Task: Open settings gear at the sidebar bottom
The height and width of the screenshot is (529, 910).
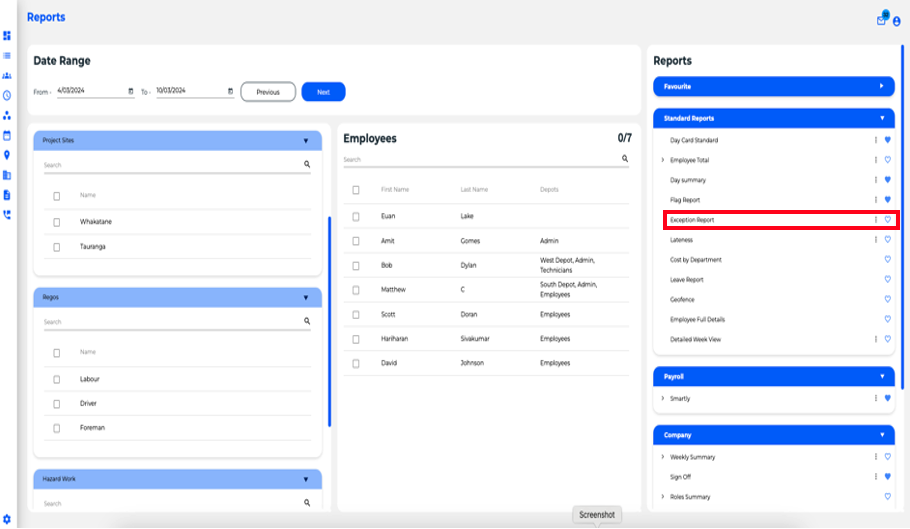Action: [7, 518]
